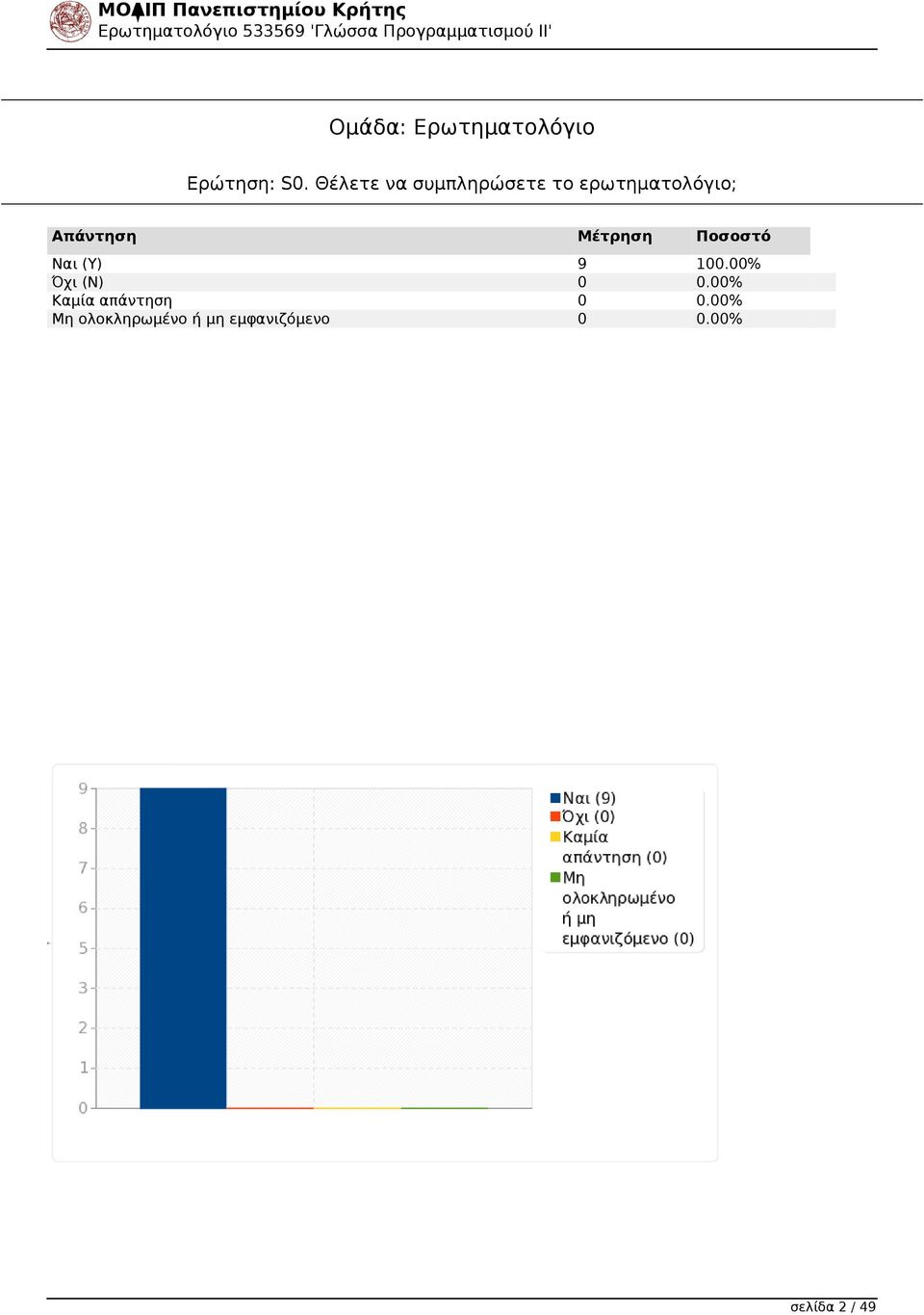Click the 0.00% value in Όχι row
The width and height of the screenshot is (924, 1315).
pyautogui.click(x=719, y=282)
